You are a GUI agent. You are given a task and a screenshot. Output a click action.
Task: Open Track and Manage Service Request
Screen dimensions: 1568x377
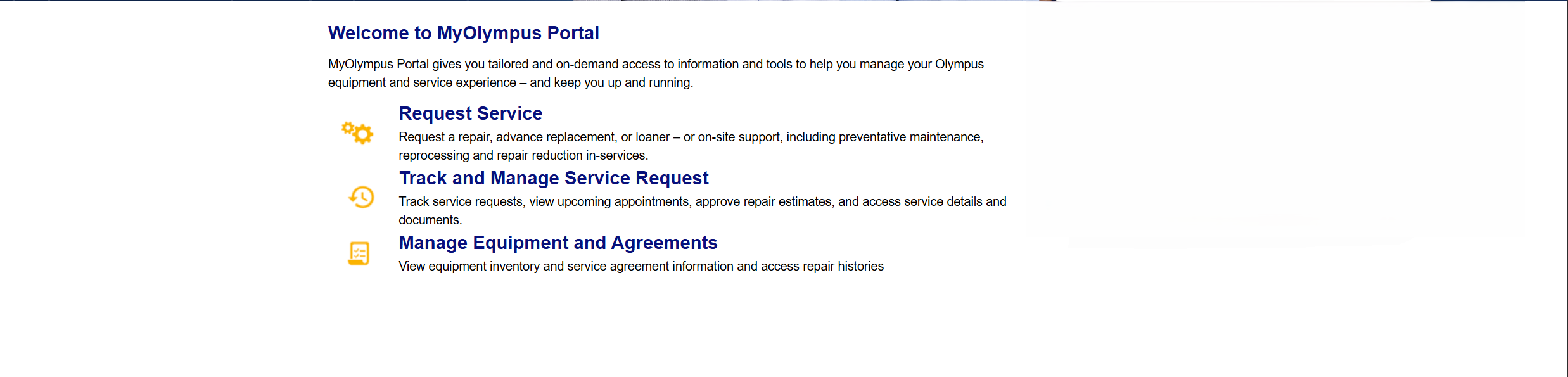553,178
